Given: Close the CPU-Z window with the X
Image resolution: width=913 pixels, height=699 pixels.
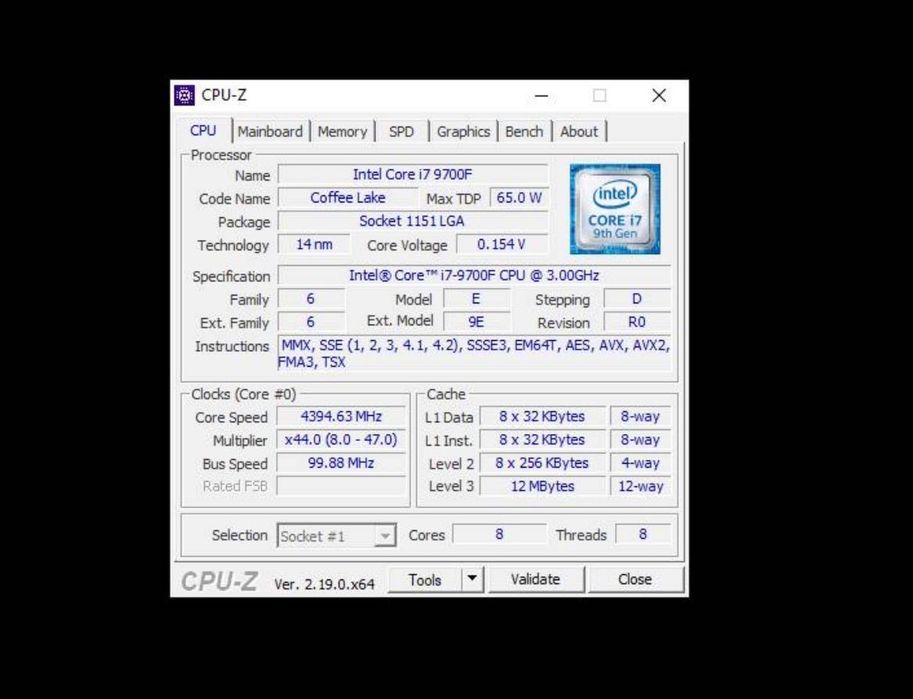Looking at the screenshot, I should pos(659,96).
